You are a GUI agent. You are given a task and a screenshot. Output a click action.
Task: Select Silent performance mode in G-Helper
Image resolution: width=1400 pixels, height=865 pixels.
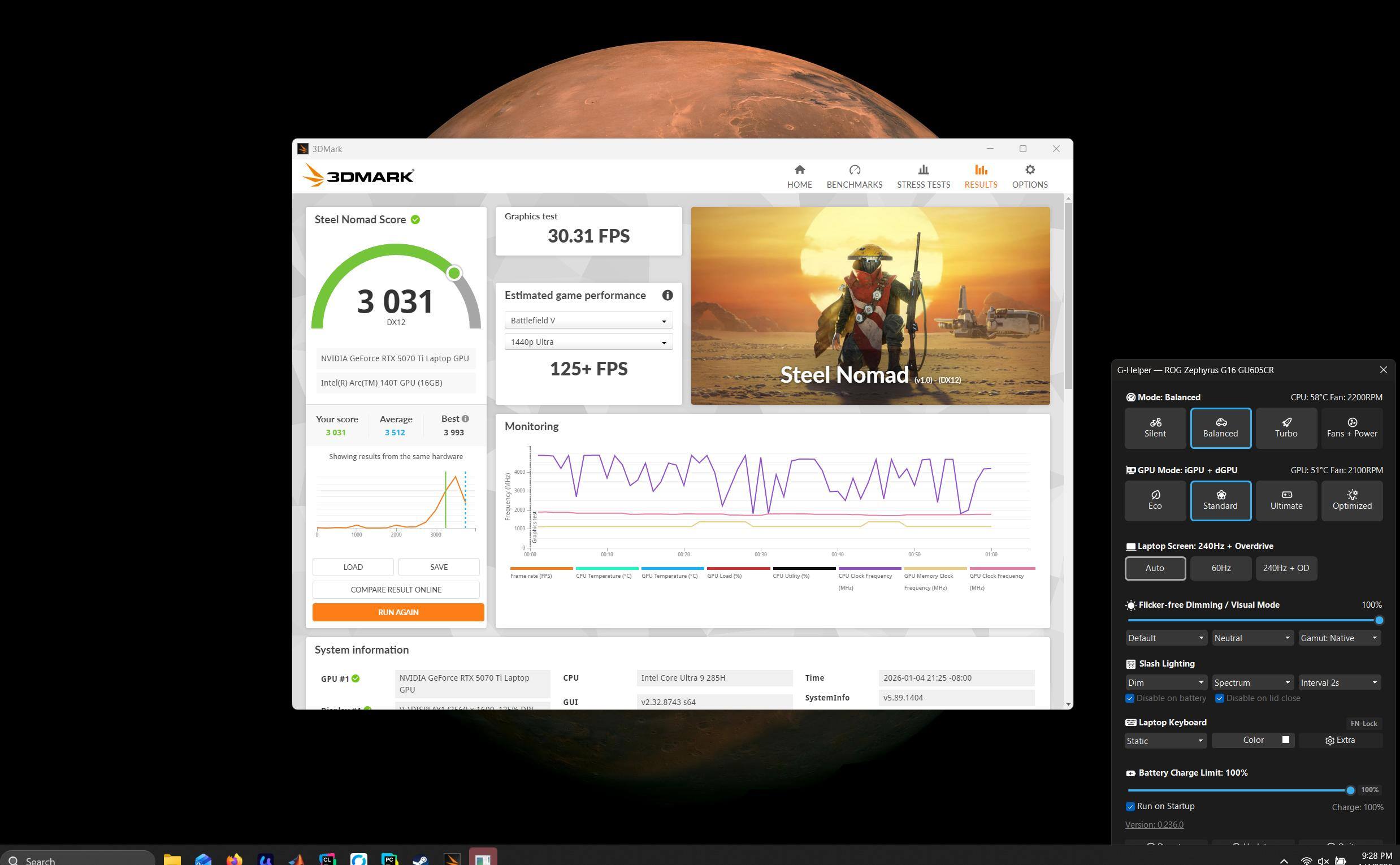pos(1155,428)
